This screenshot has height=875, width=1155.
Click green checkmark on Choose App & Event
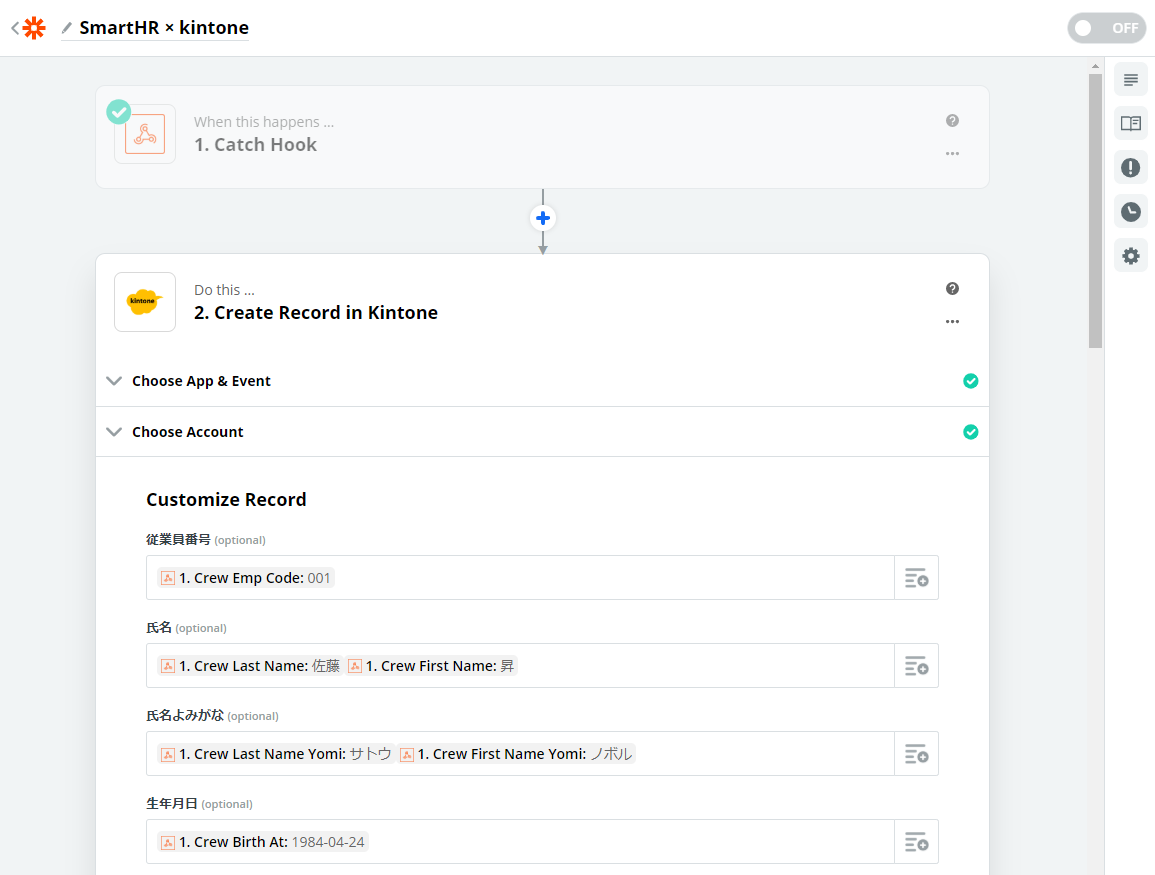coord(971,381)
